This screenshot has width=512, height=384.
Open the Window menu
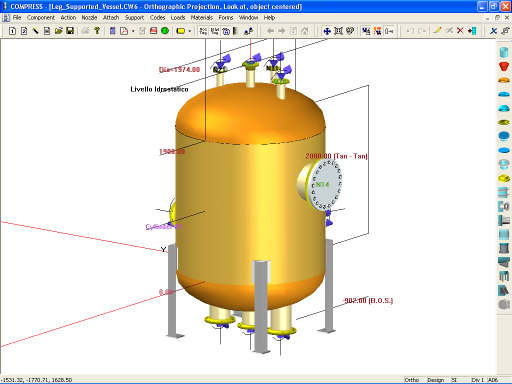(x=248, y=18)
